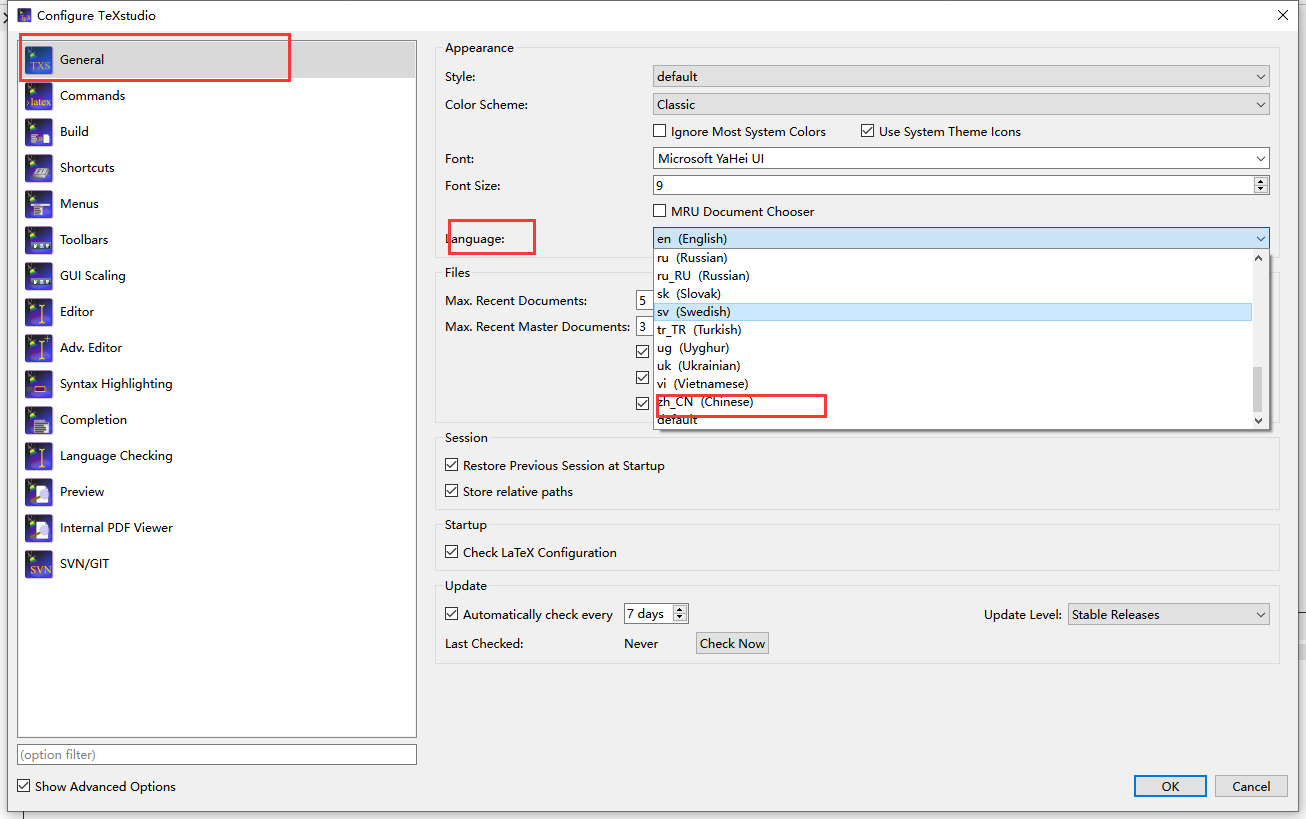Image resolution: width=1306 pixels, height=819 pixels.
Task: Open the Preview settings icon
Action: (x=39, y=492)
